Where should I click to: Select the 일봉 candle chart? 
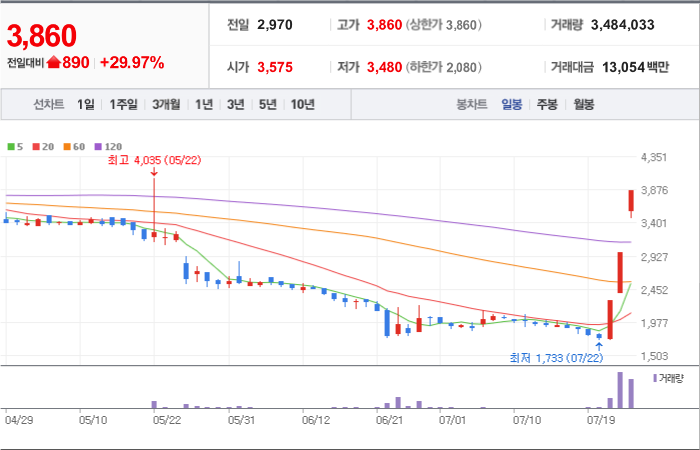[512, 105]
